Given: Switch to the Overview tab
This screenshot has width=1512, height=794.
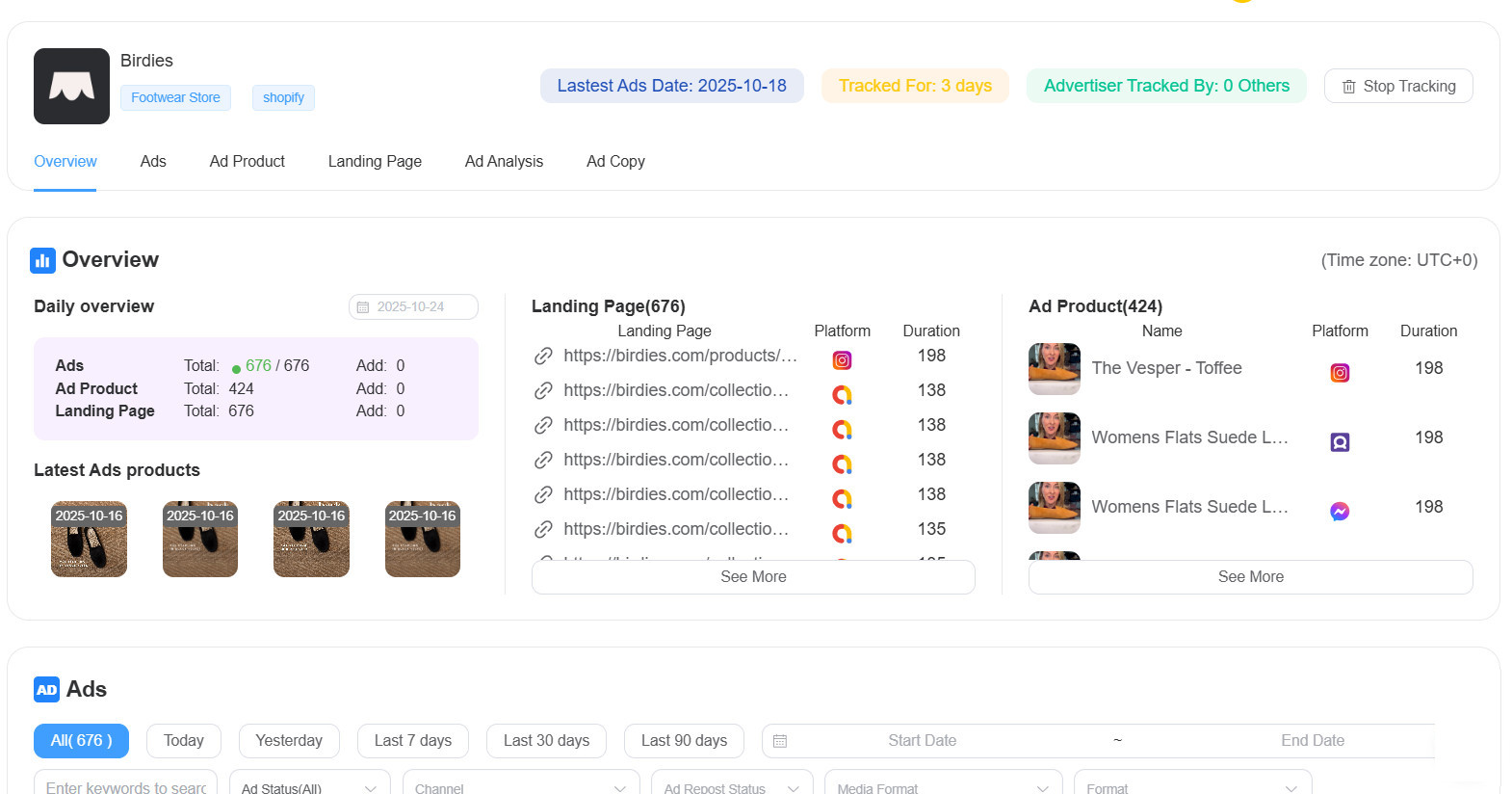Looking at the screenshot, I should [x=65, y=162].
